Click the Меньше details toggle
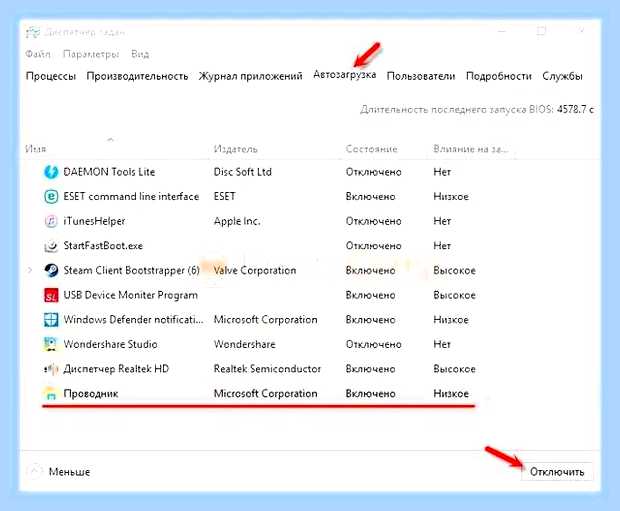The width and height of the screenshot is (620, 511). (x=59, y=471)
